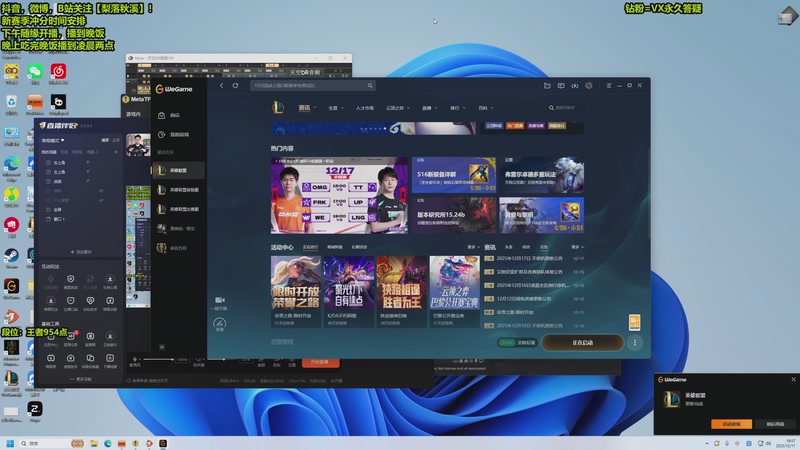Switch news list to 头条 tab
800x450 pixels.
point(509,247)
